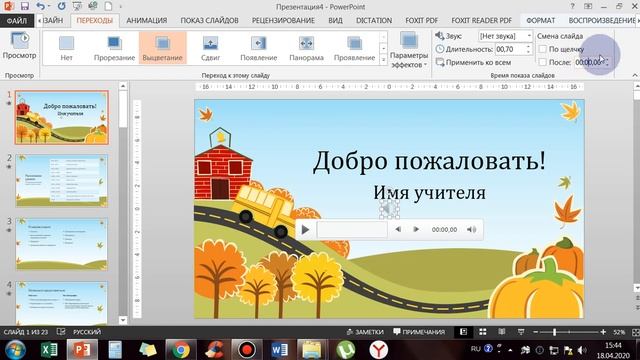
Task: Click Применить ко всем button
Action: pyautogui.click(x=473, y=62)
